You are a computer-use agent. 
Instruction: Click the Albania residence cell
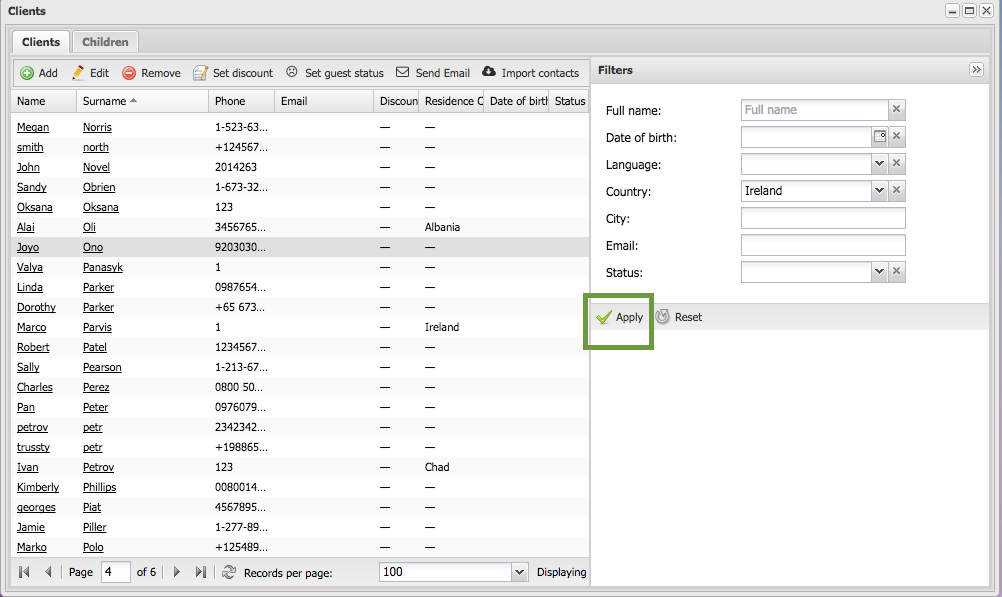[442, 228]
